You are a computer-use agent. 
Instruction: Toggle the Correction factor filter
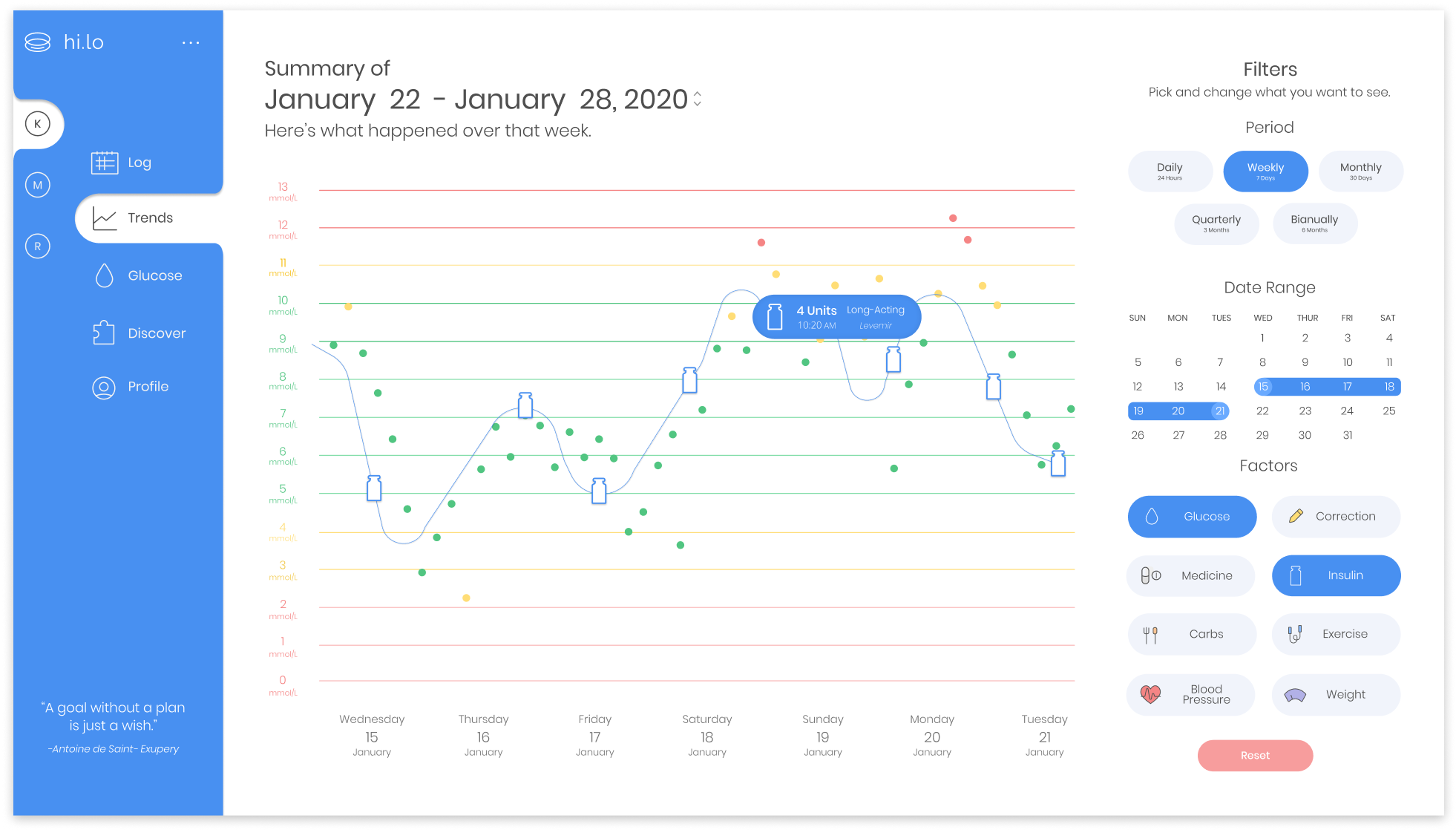click(1336, 516)
